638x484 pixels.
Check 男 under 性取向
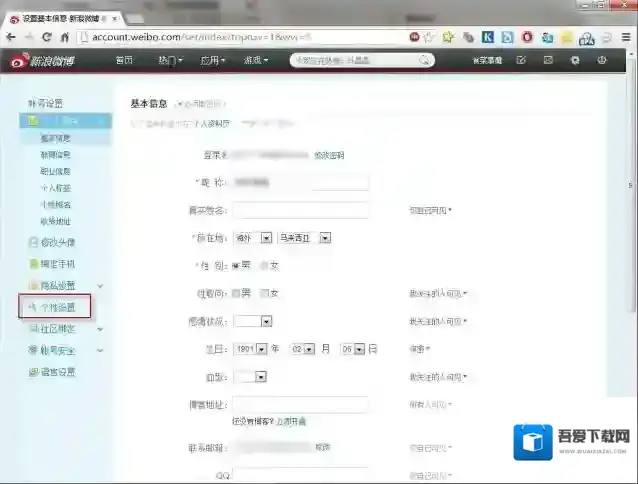point(236,293)
